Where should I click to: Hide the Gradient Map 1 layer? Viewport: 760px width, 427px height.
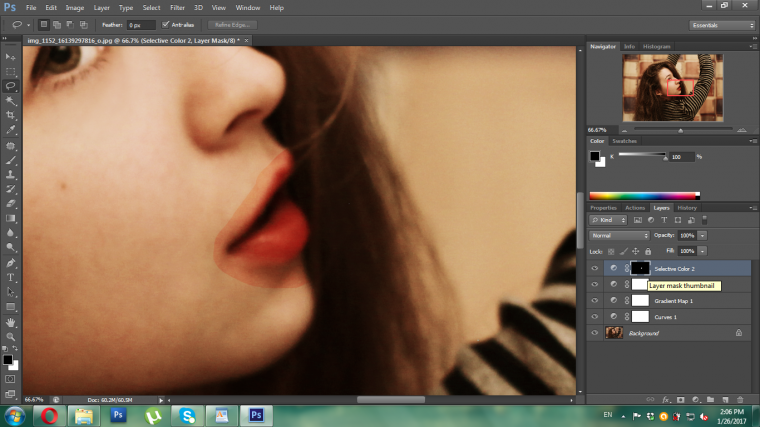[595, 300]
